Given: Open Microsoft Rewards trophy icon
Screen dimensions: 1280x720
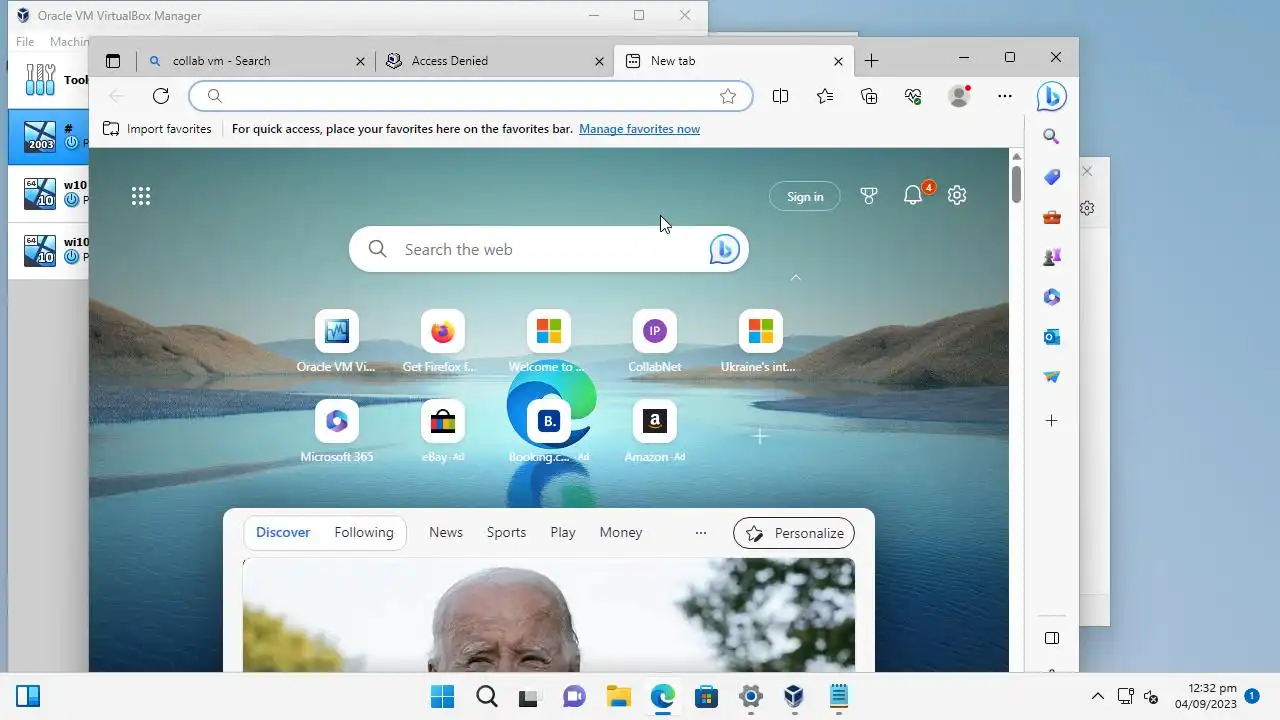Looking at the screenshot, I should [x=869, y=196].
